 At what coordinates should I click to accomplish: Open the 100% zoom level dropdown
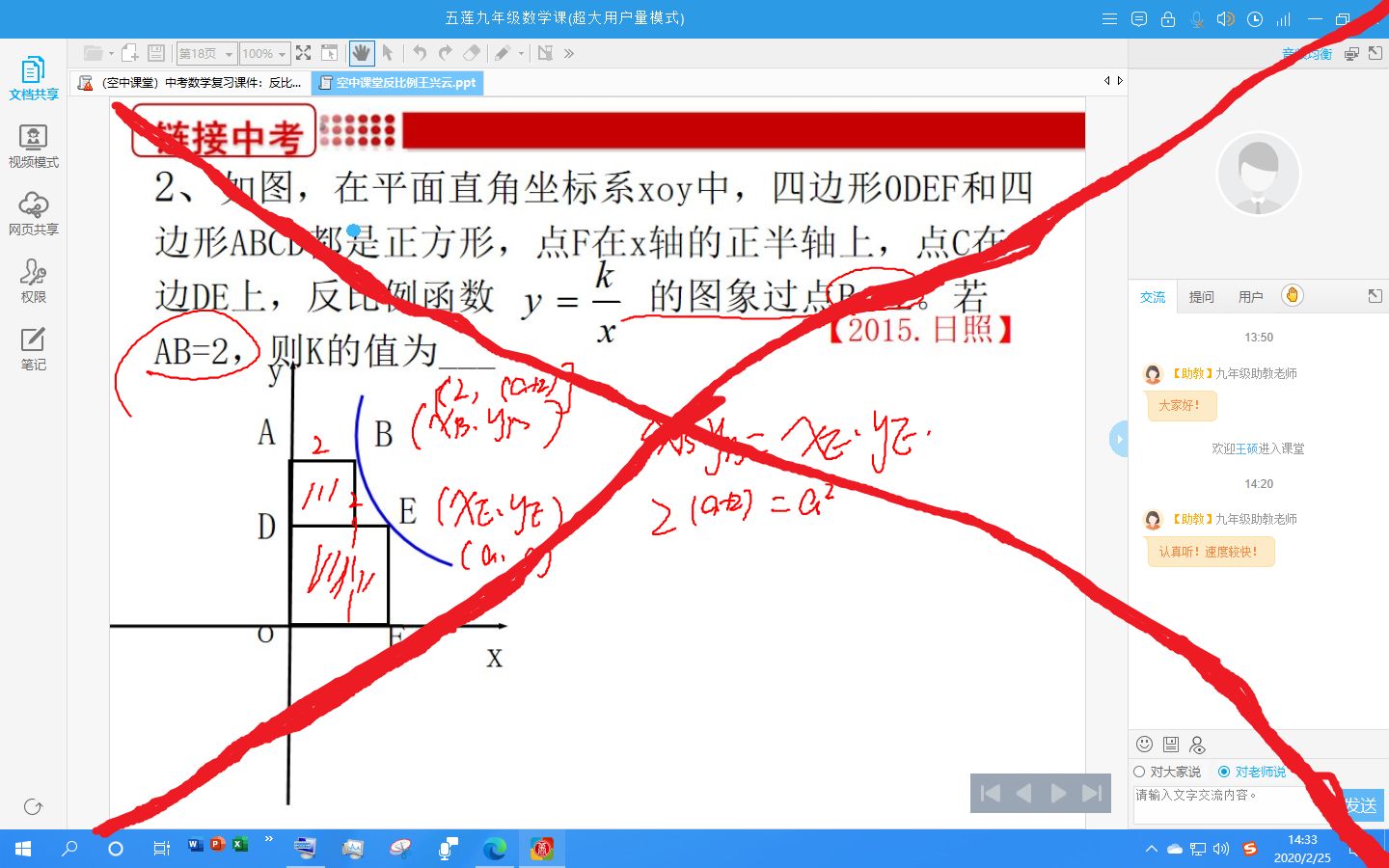tap(264, 53)
